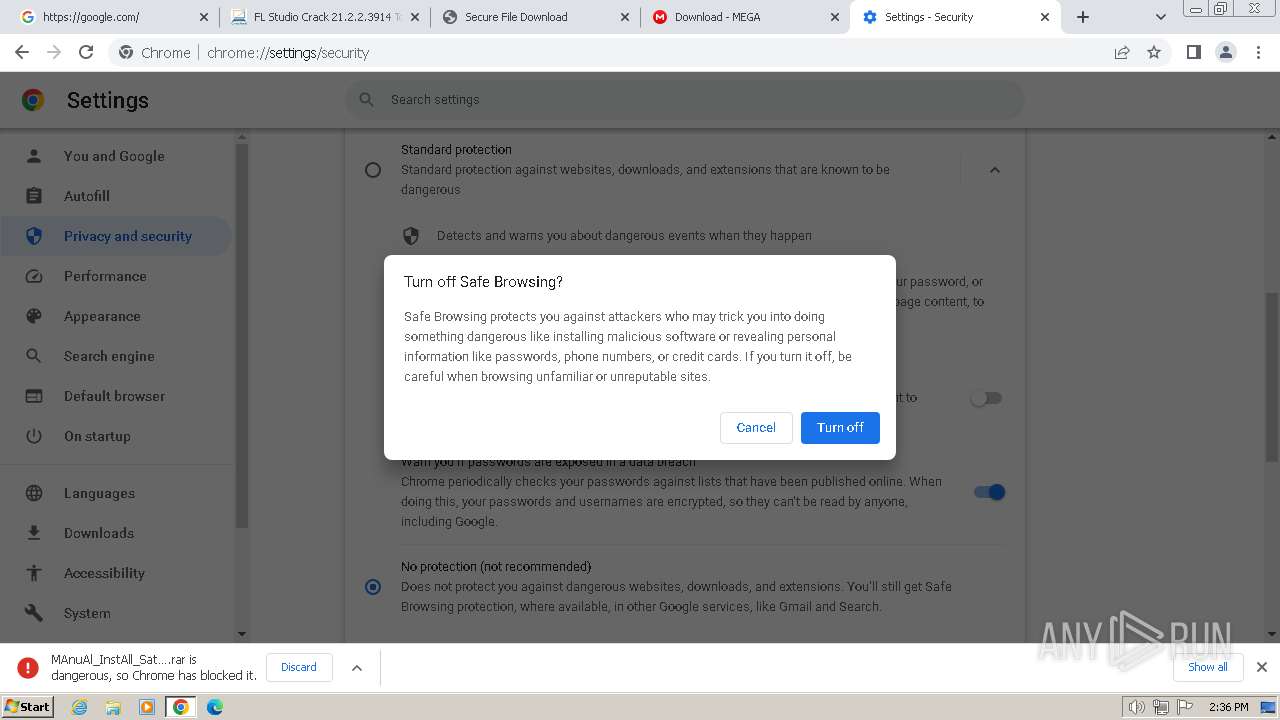Screen dimensions: 1280x720
Task: Open a new tab with plus button
Action: point(1083,17)
